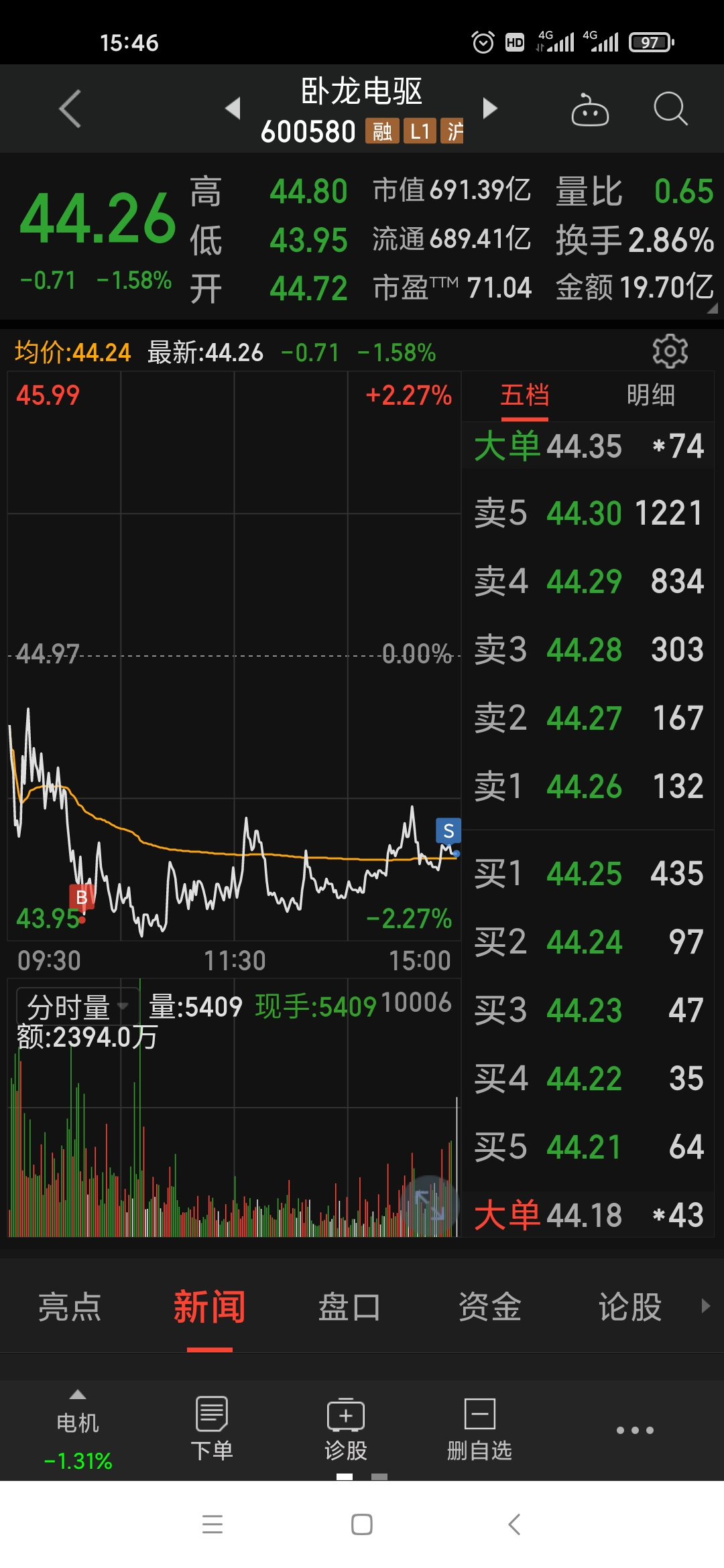The height and width of the screenshot is (1568, 724).
Task: Tap the B buy marker on chart
Action: [82, 897]
